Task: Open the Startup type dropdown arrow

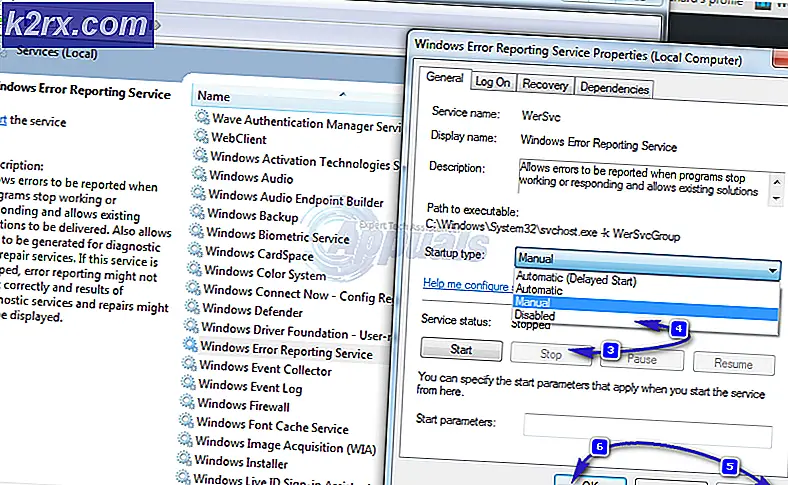Action: (772, 271)
